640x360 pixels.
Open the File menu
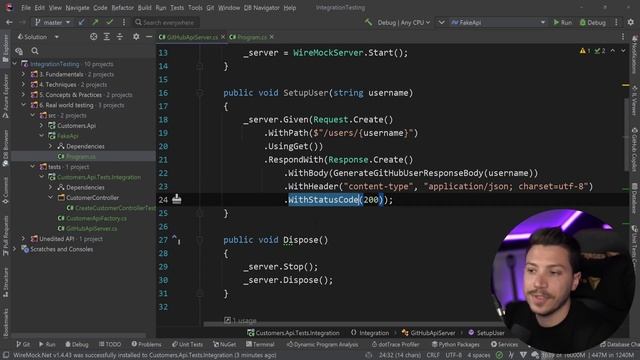coord(26,8)
